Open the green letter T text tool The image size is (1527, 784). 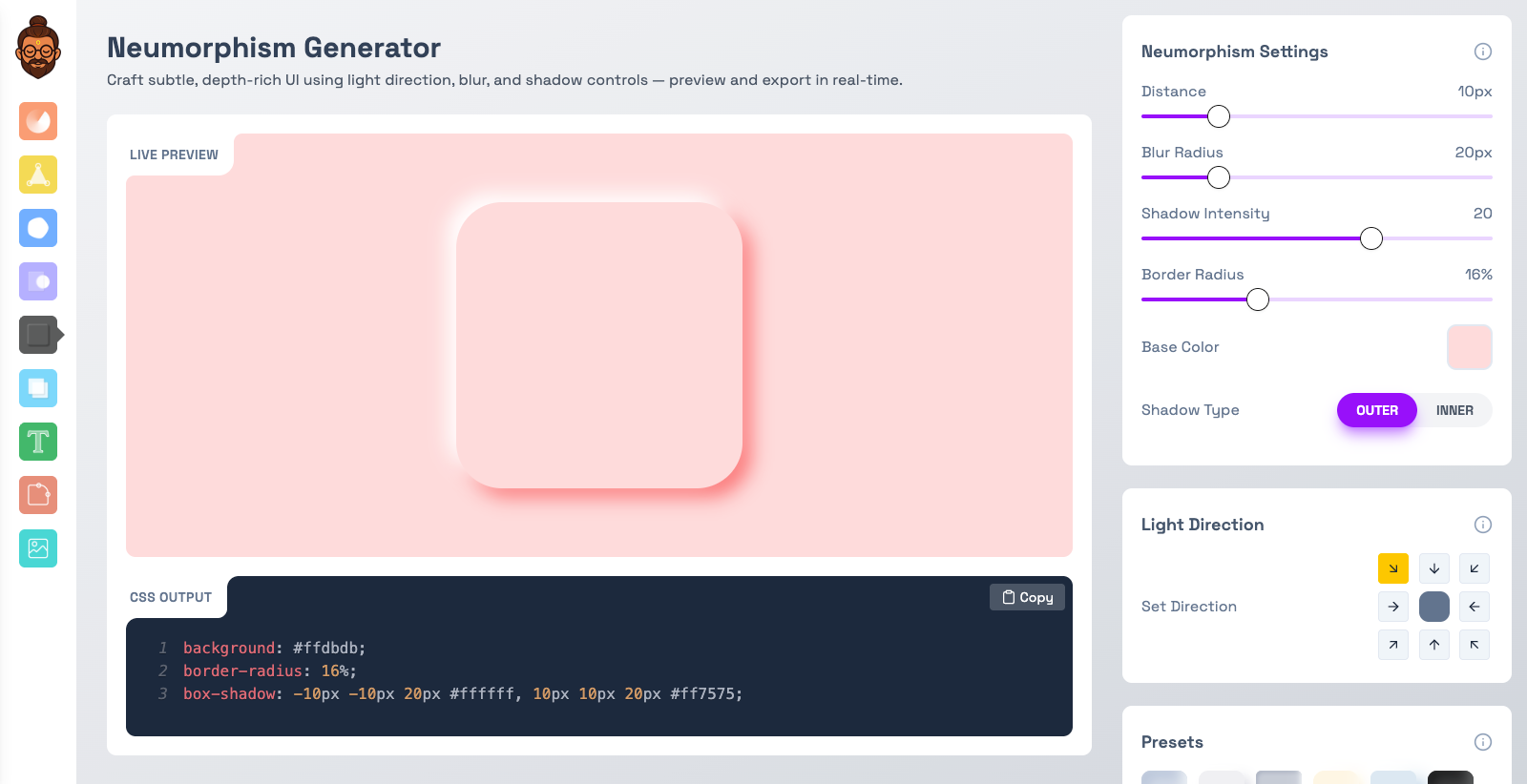tap(38, 442)
